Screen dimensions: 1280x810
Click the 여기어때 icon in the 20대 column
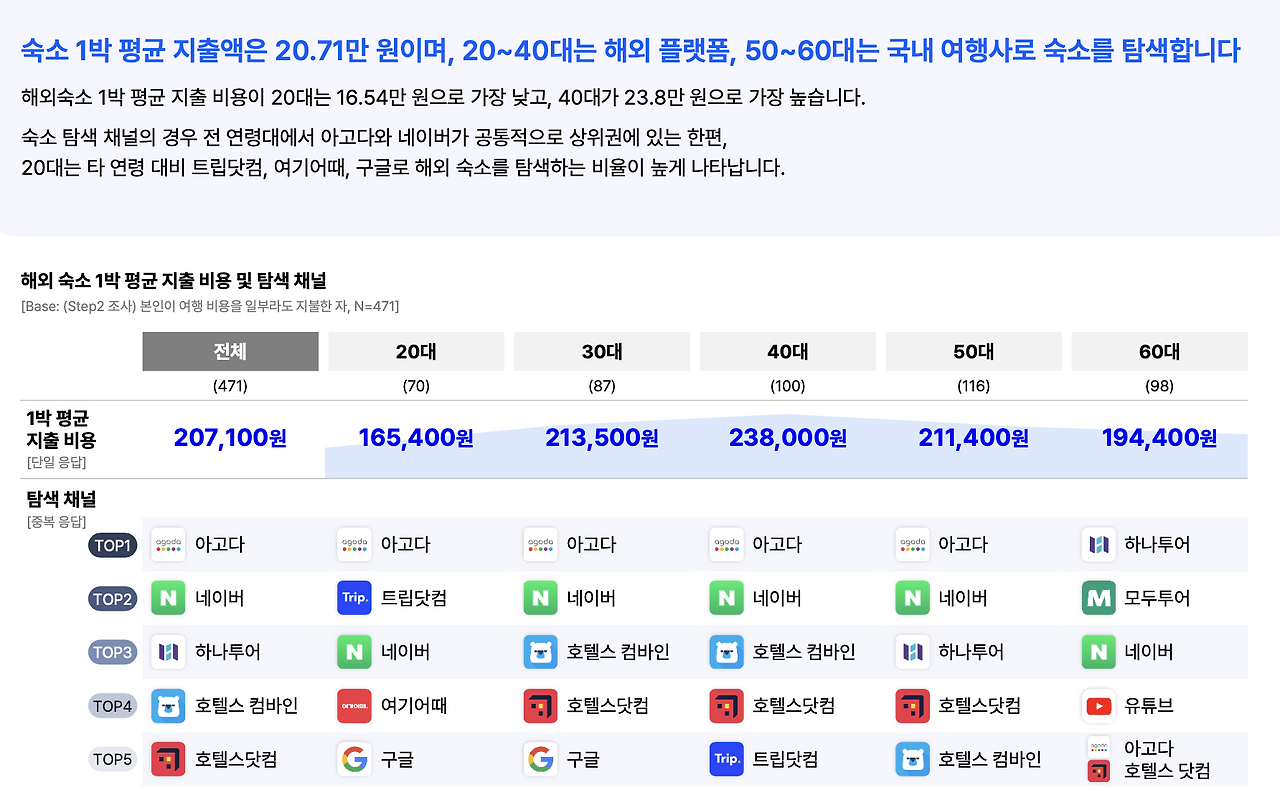click(354, 704)
